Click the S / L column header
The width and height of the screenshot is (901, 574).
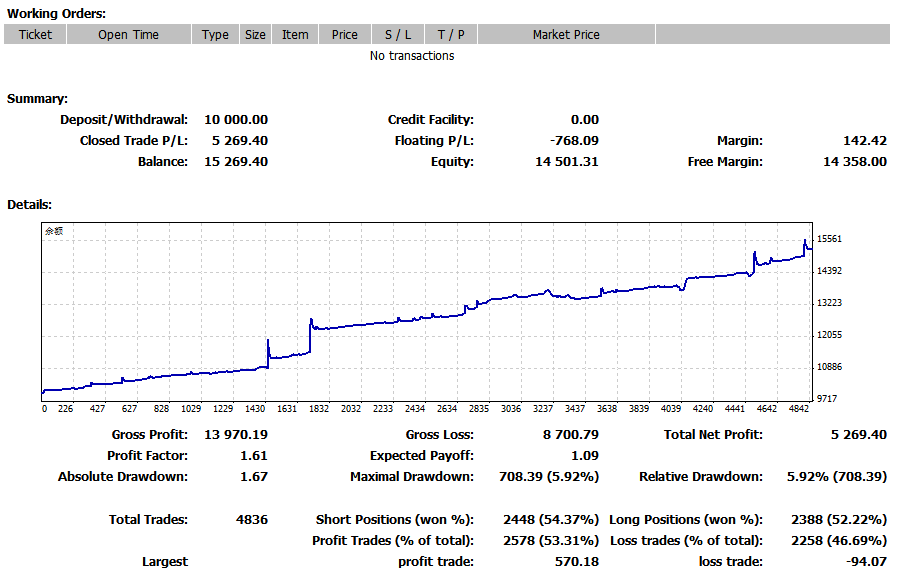pos(398,35)
